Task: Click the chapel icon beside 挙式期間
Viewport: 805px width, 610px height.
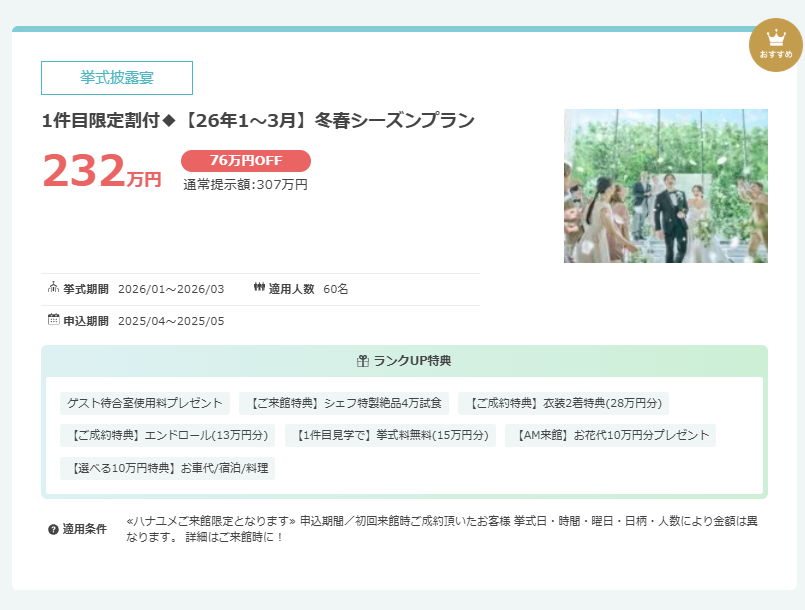Action: click(53, 288)
